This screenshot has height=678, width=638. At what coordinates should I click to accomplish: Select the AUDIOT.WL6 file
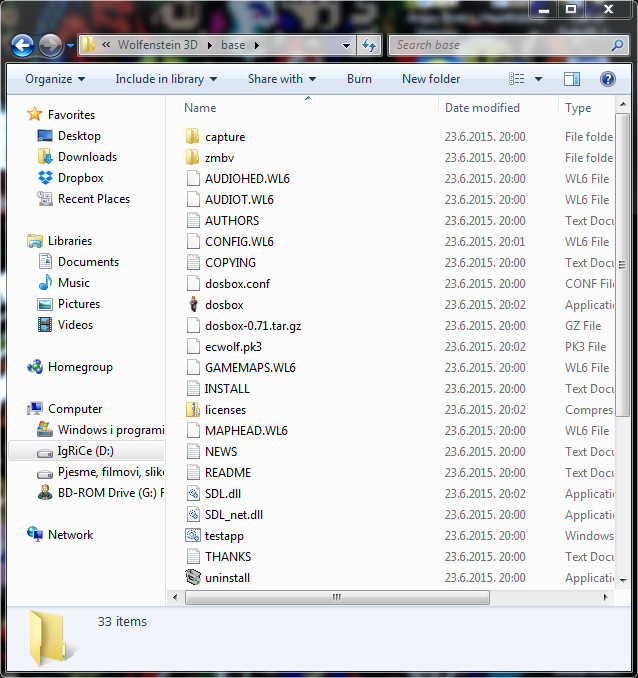[239, 200]
